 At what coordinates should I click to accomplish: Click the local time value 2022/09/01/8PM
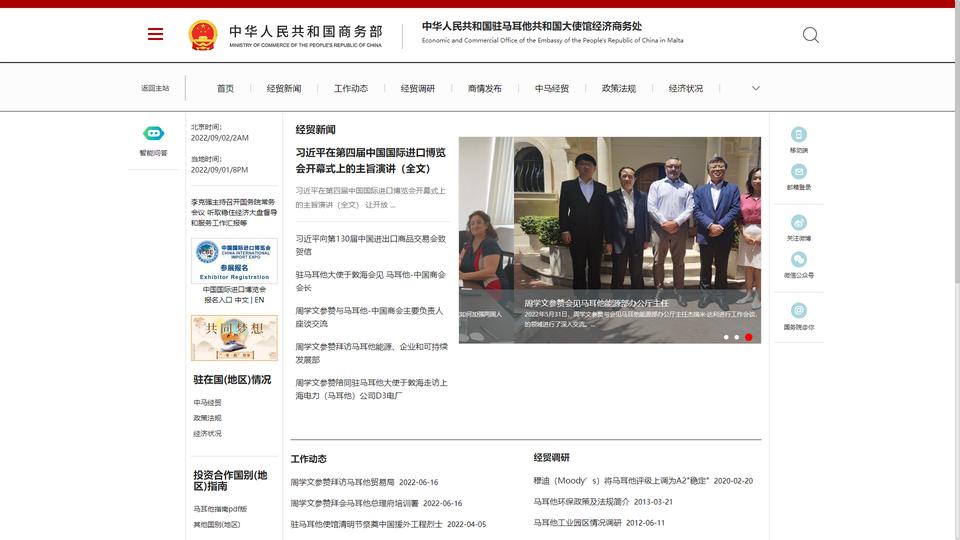pyautogui.click(x=219, y=170)
